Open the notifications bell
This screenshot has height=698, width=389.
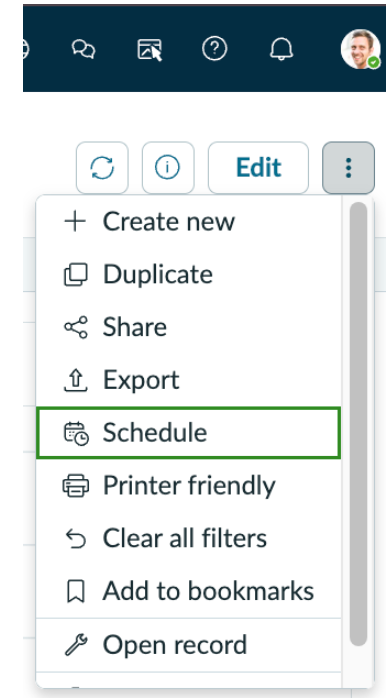(281, 49)
